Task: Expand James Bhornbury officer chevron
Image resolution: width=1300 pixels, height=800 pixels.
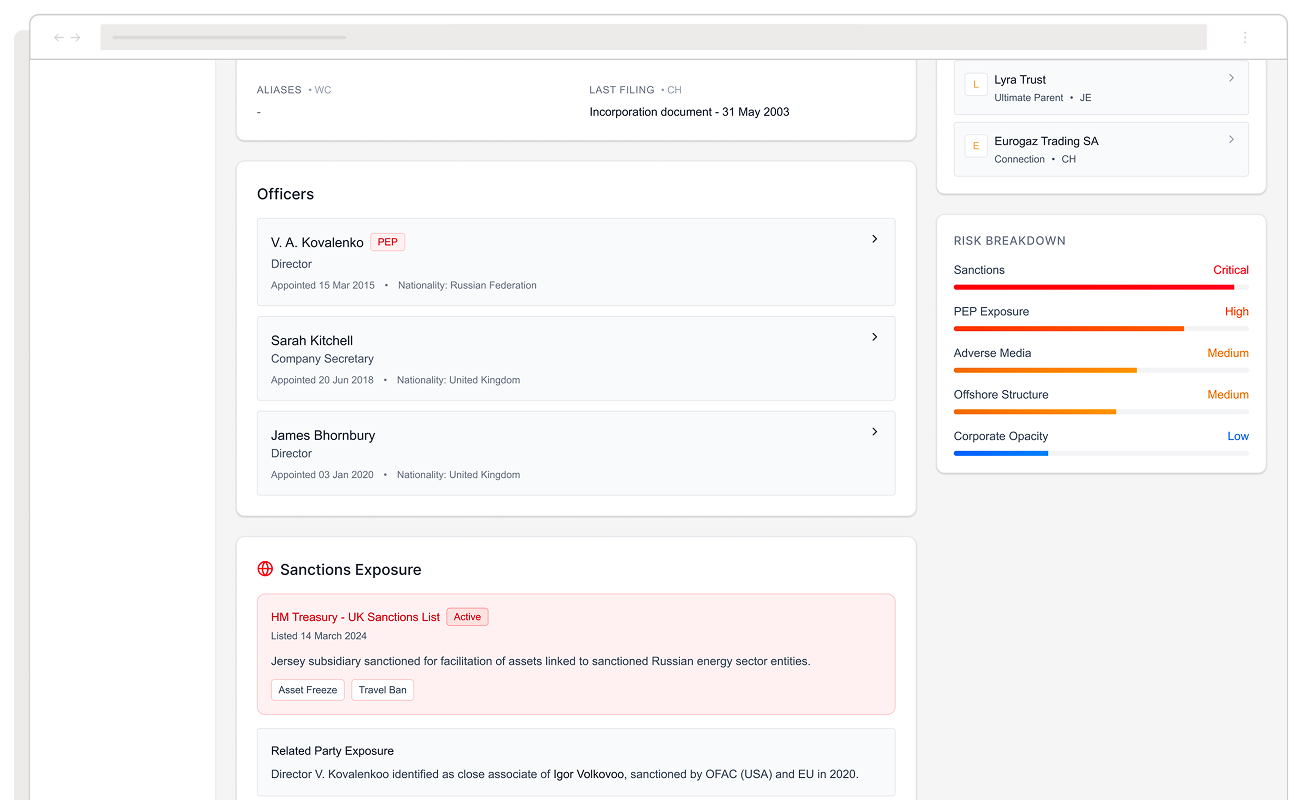Action: click(874, 432)
